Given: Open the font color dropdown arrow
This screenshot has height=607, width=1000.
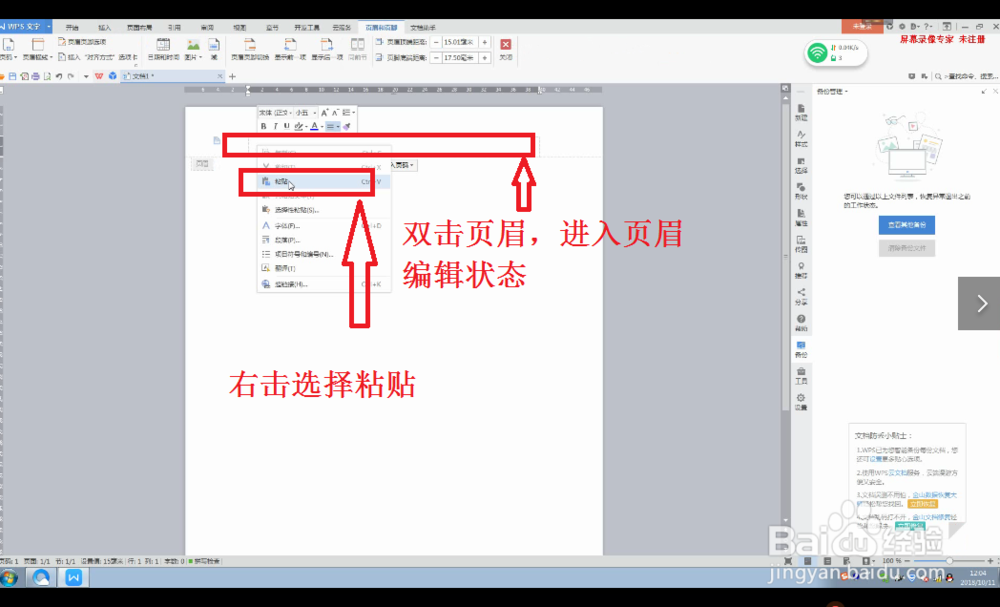Looking at the screenshot, I should [x=321, y=126].
